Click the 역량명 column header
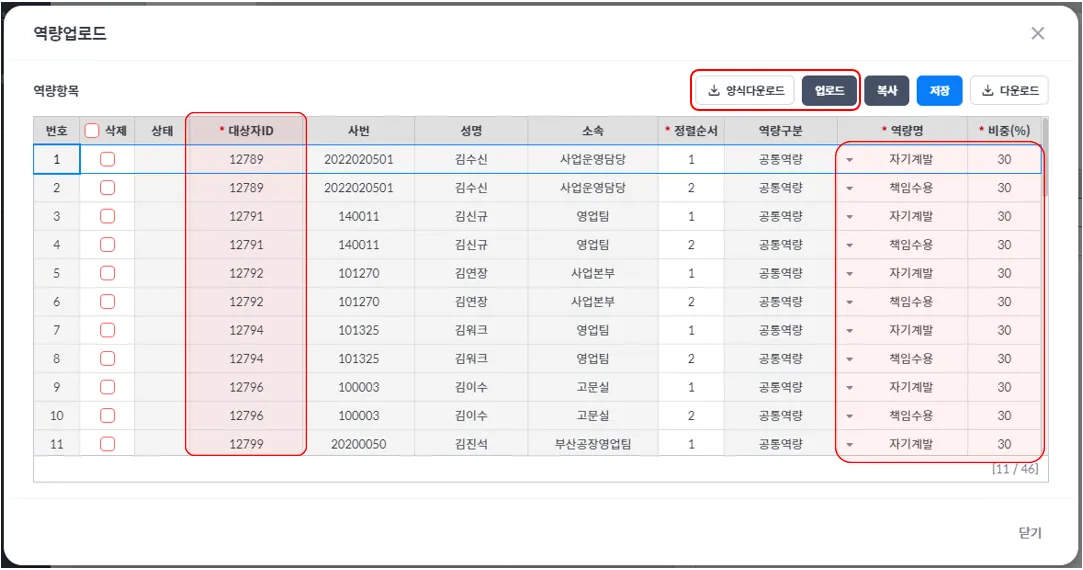This screenshot has height=570, width=1083. click(903, 131)
